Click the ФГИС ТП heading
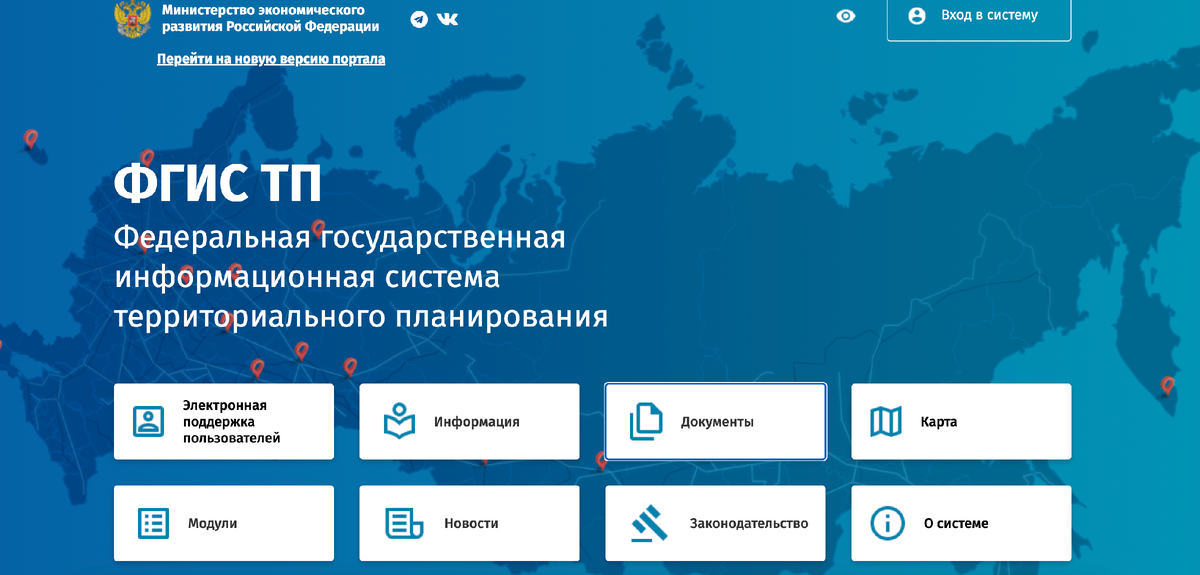1200x575 pixels. (218, 183)
